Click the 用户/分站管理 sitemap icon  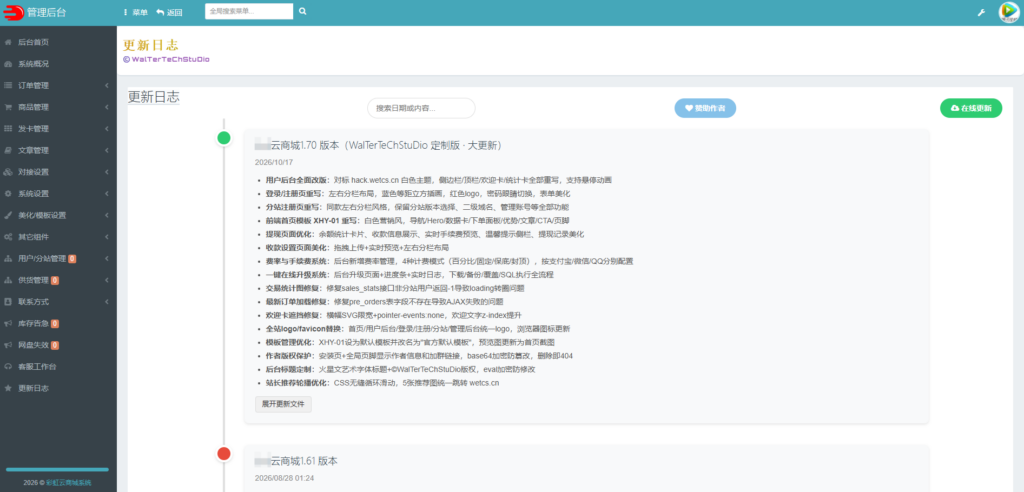pos(8,259)
